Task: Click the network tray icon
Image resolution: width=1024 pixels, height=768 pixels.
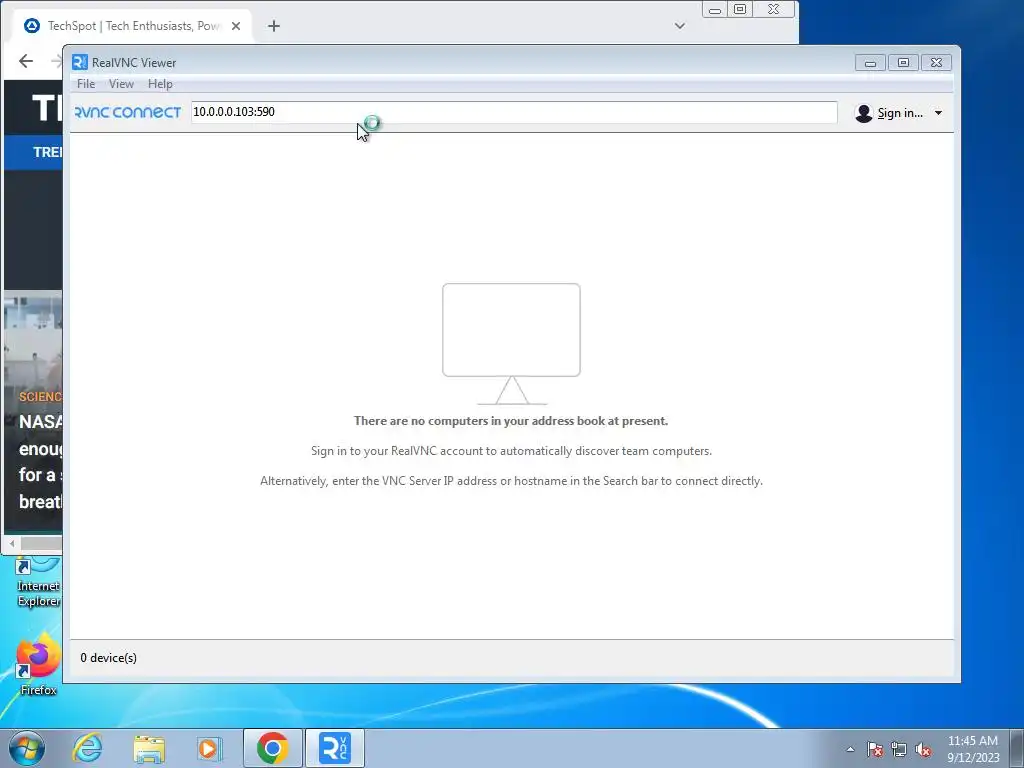Action: [899, 749]
